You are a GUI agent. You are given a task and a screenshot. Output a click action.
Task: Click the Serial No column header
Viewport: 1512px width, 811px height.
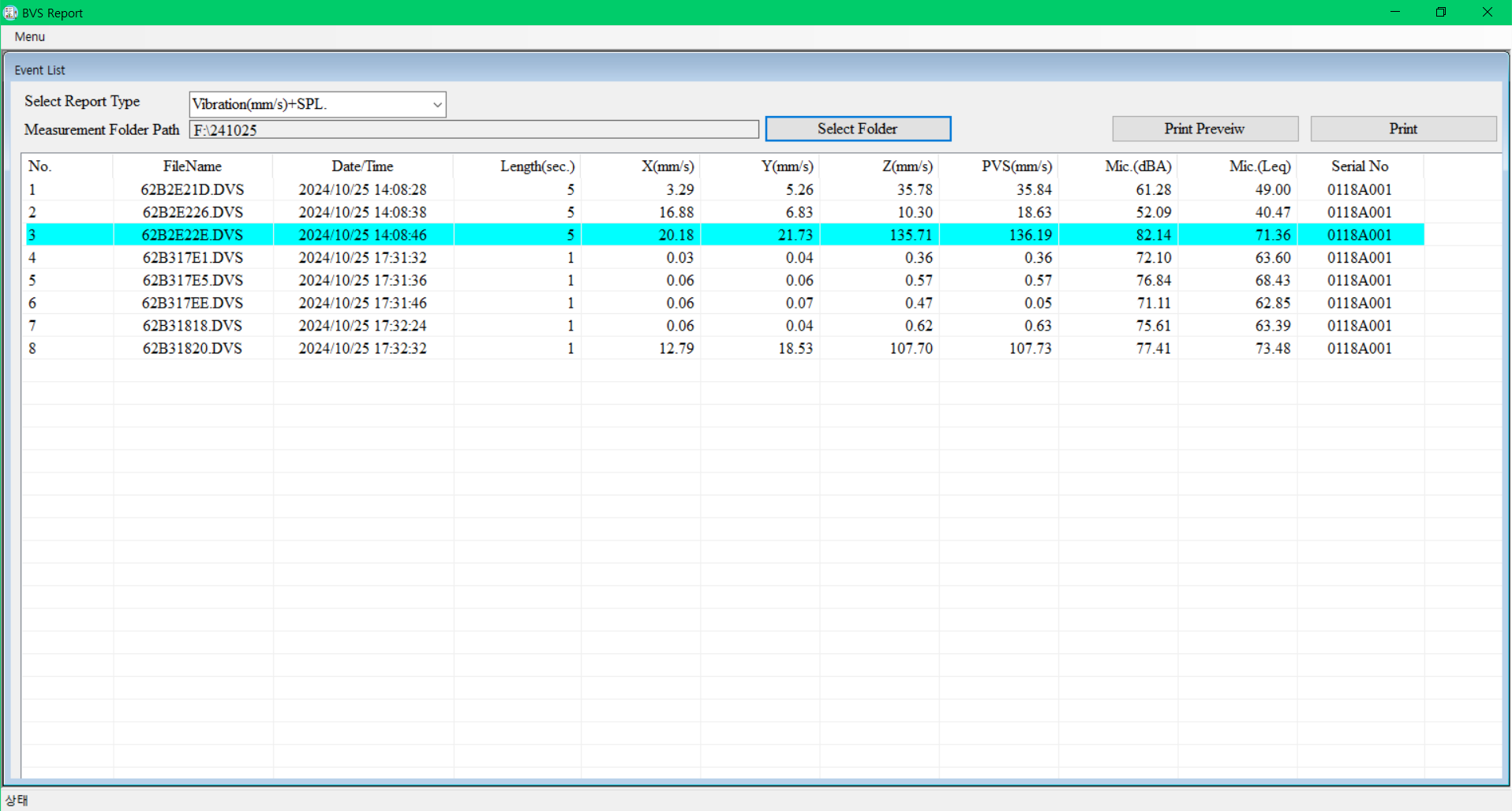(1359, 166)
